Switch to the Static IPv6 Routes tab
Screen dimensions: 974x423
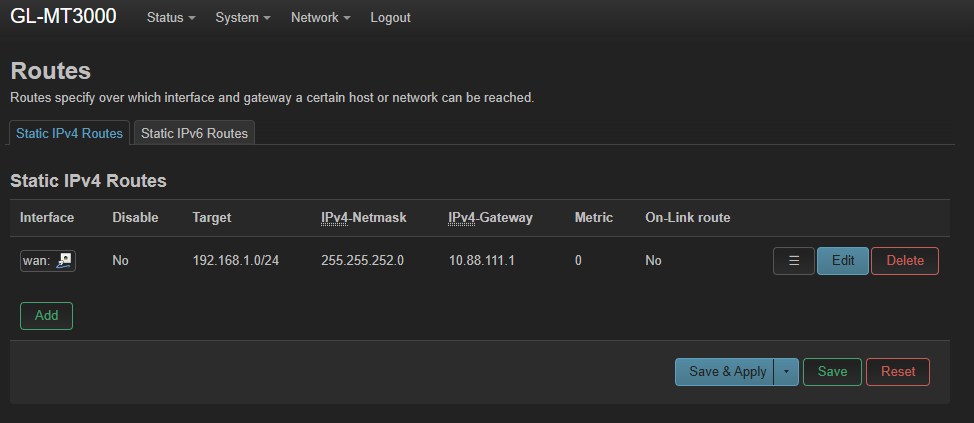[x=194, y=133]
